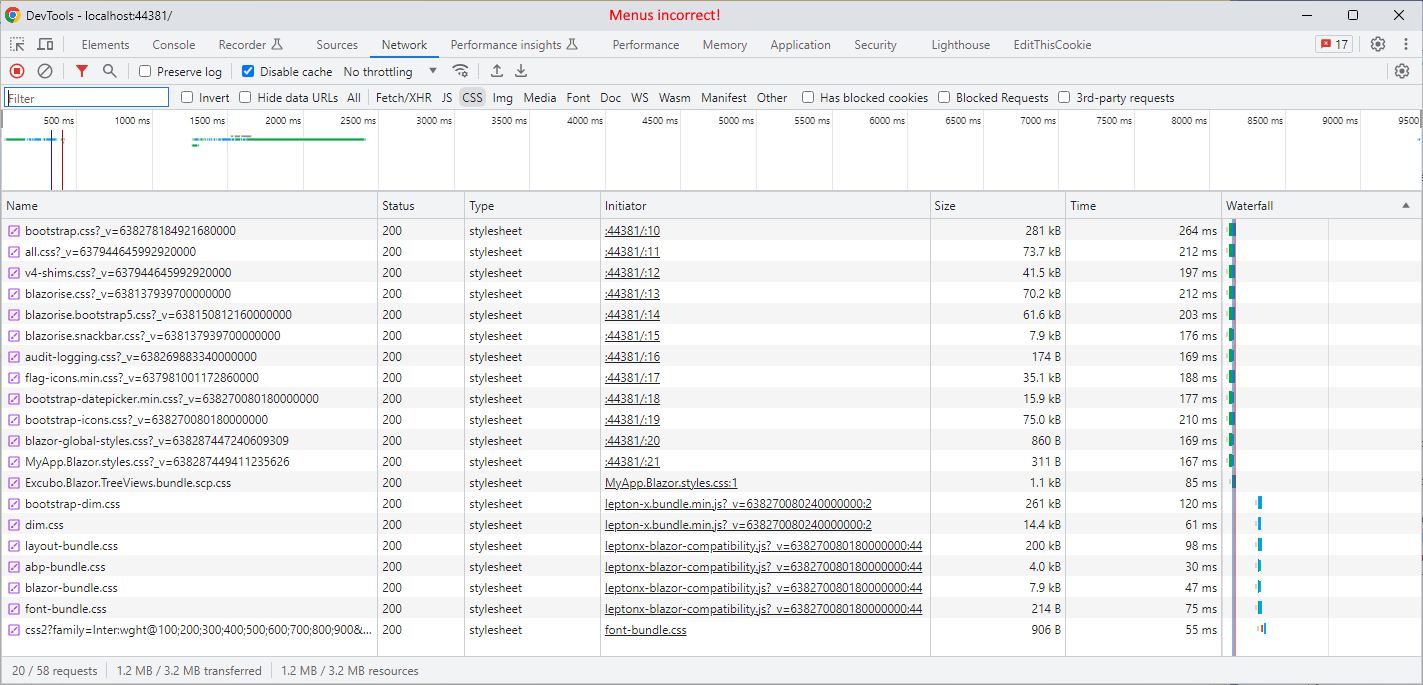Uncheck the Disable cache checkbox
The height and width of the screenshot is (685, 1423).
[249, 72]
